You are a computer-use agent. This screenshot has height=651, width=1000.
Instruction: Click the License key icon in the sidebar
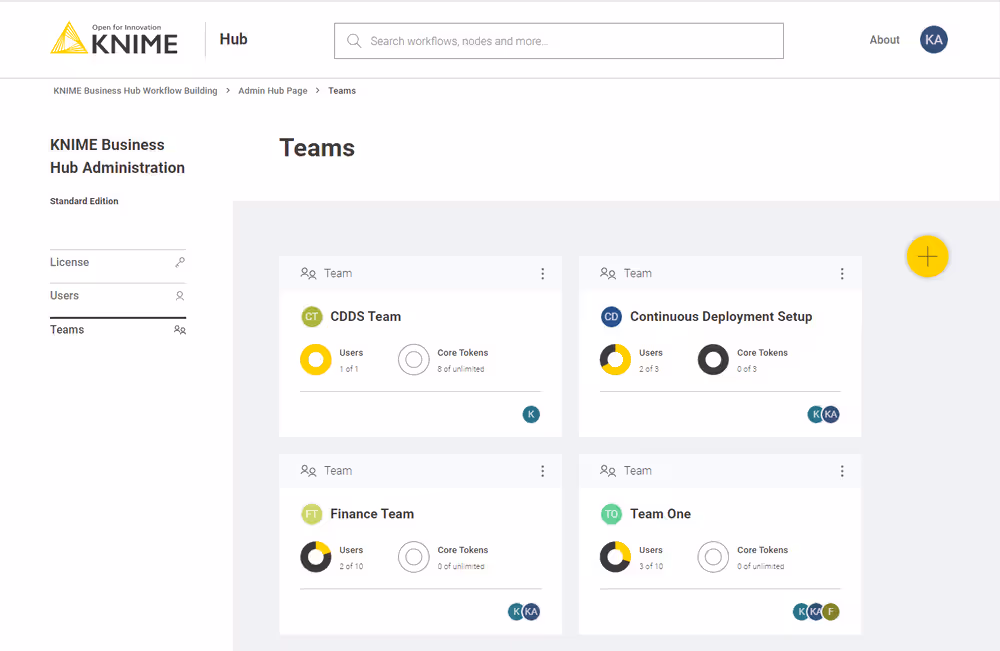coord(180,262)
